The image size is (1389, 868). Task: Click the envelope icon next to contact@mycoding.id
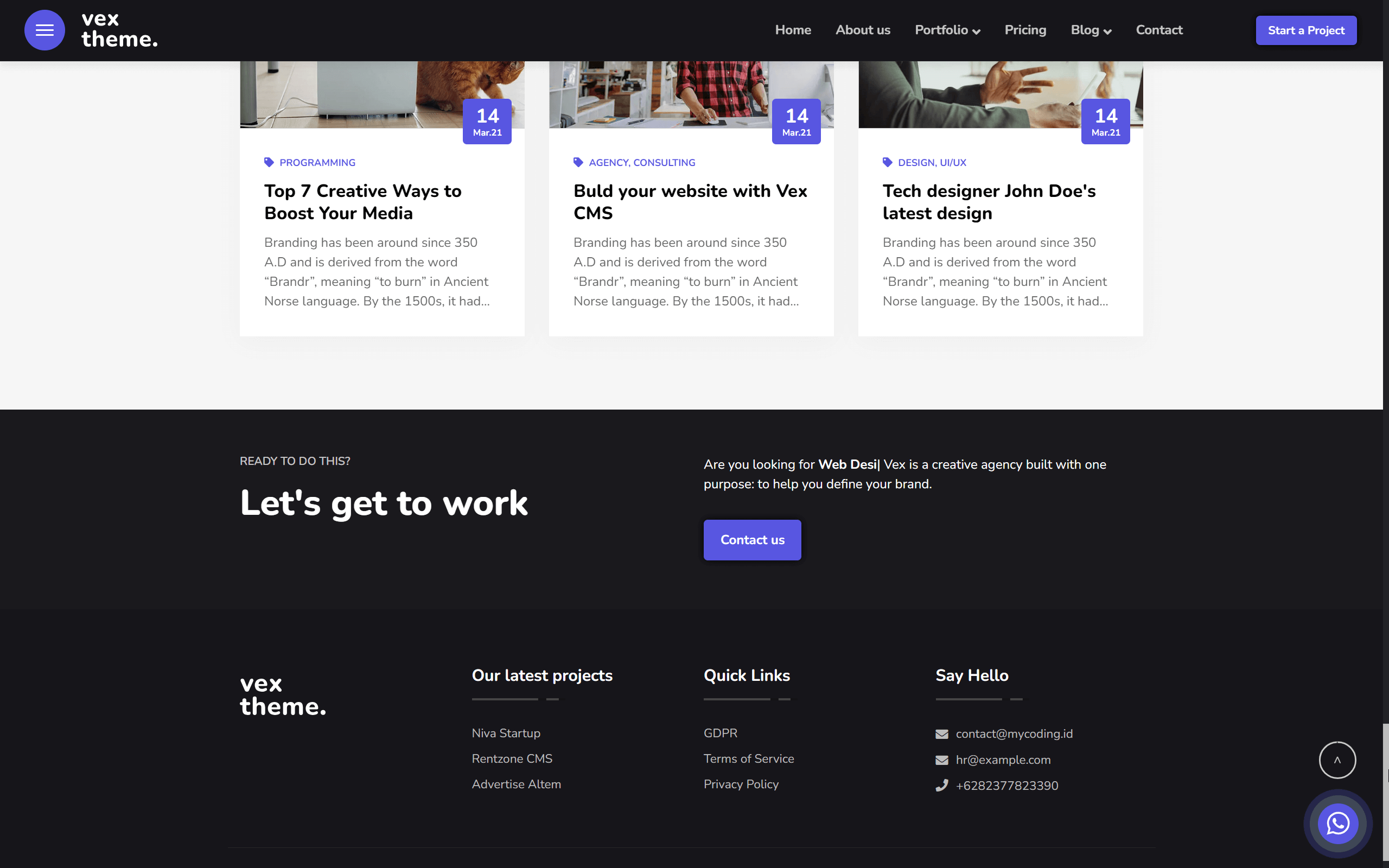[x=942, y=734]
